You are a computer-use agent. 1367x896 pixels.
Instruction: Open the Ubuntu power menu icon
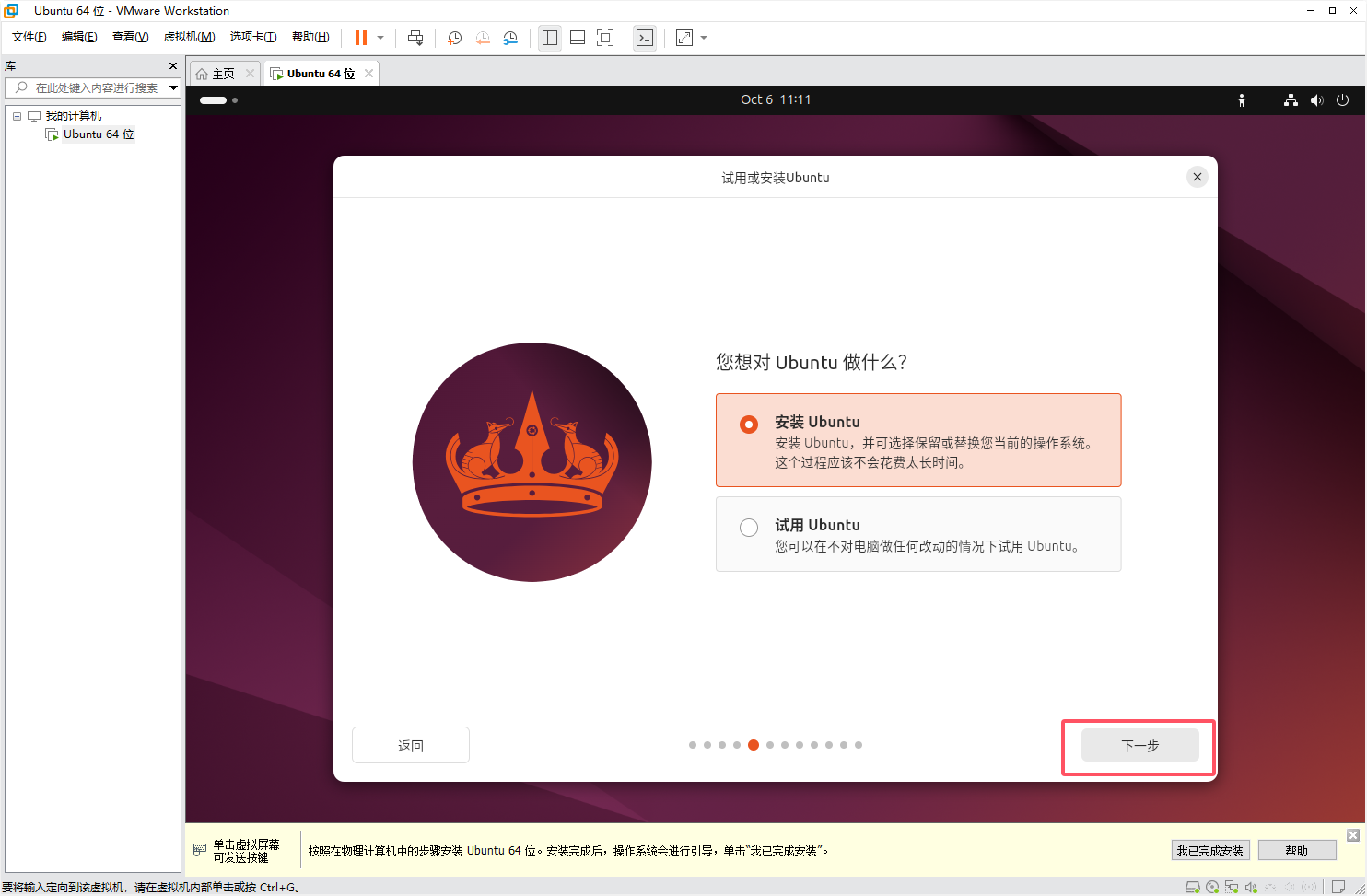(x=1342, y=100)
